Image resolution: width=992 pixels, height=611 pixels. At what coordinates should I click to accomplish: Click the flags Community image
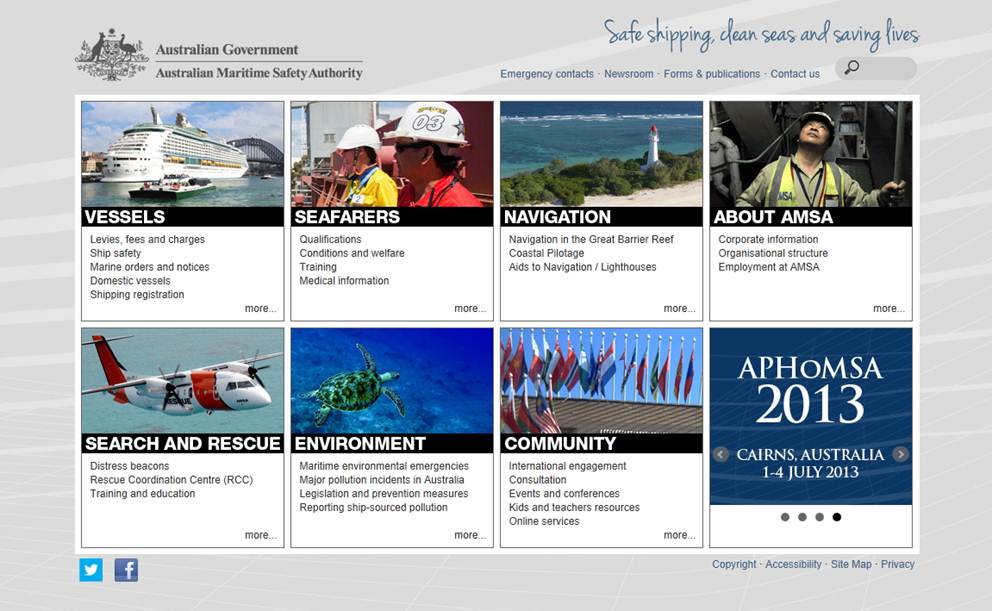(x=601, y=381)
